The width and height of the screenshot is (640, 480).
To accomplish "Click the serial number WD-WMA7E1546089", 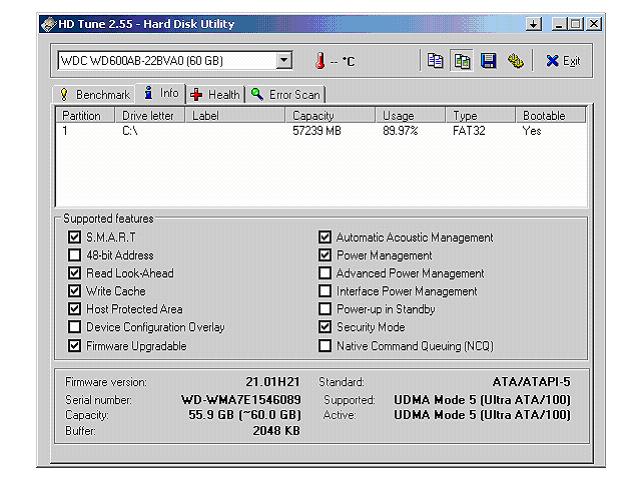I will (x=241, y=399).
